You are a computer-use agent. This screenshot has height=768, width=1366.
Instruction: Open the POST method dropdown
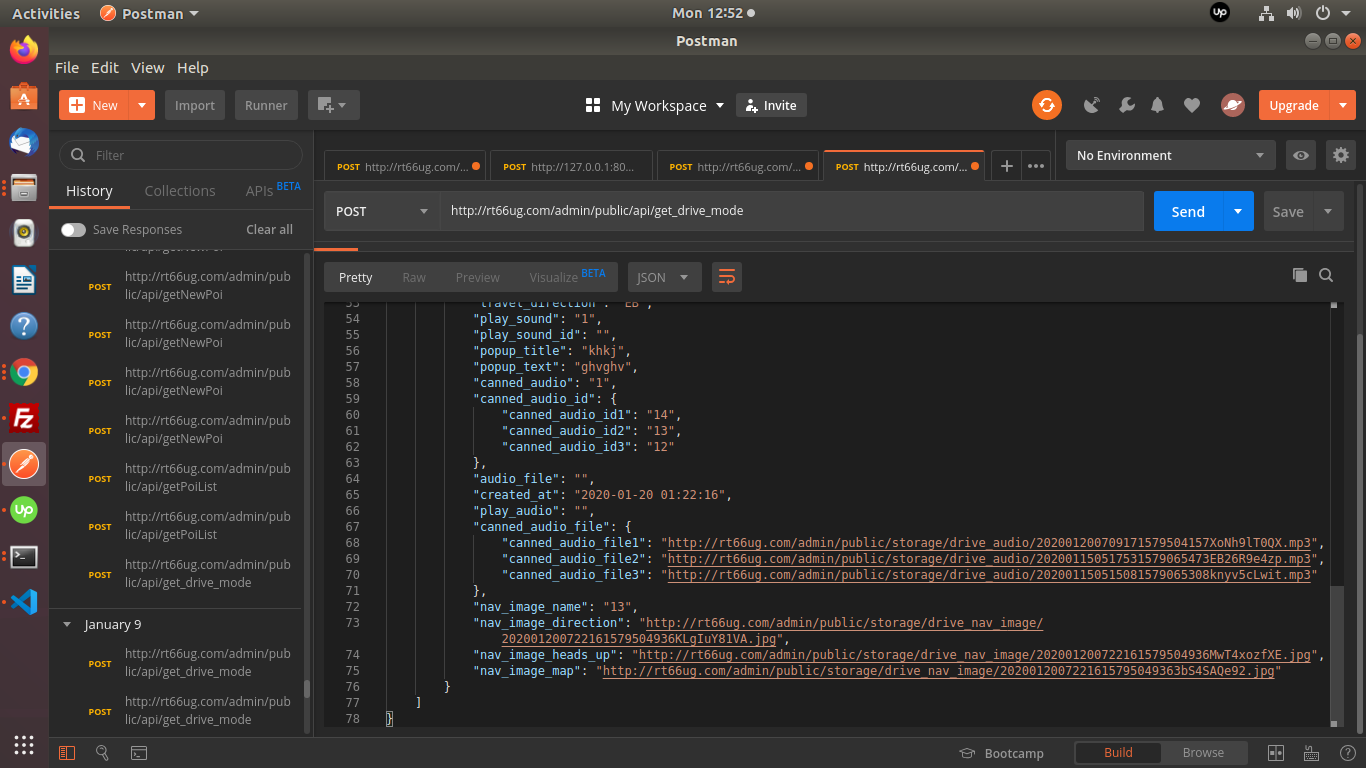click(x=382, y=211)
